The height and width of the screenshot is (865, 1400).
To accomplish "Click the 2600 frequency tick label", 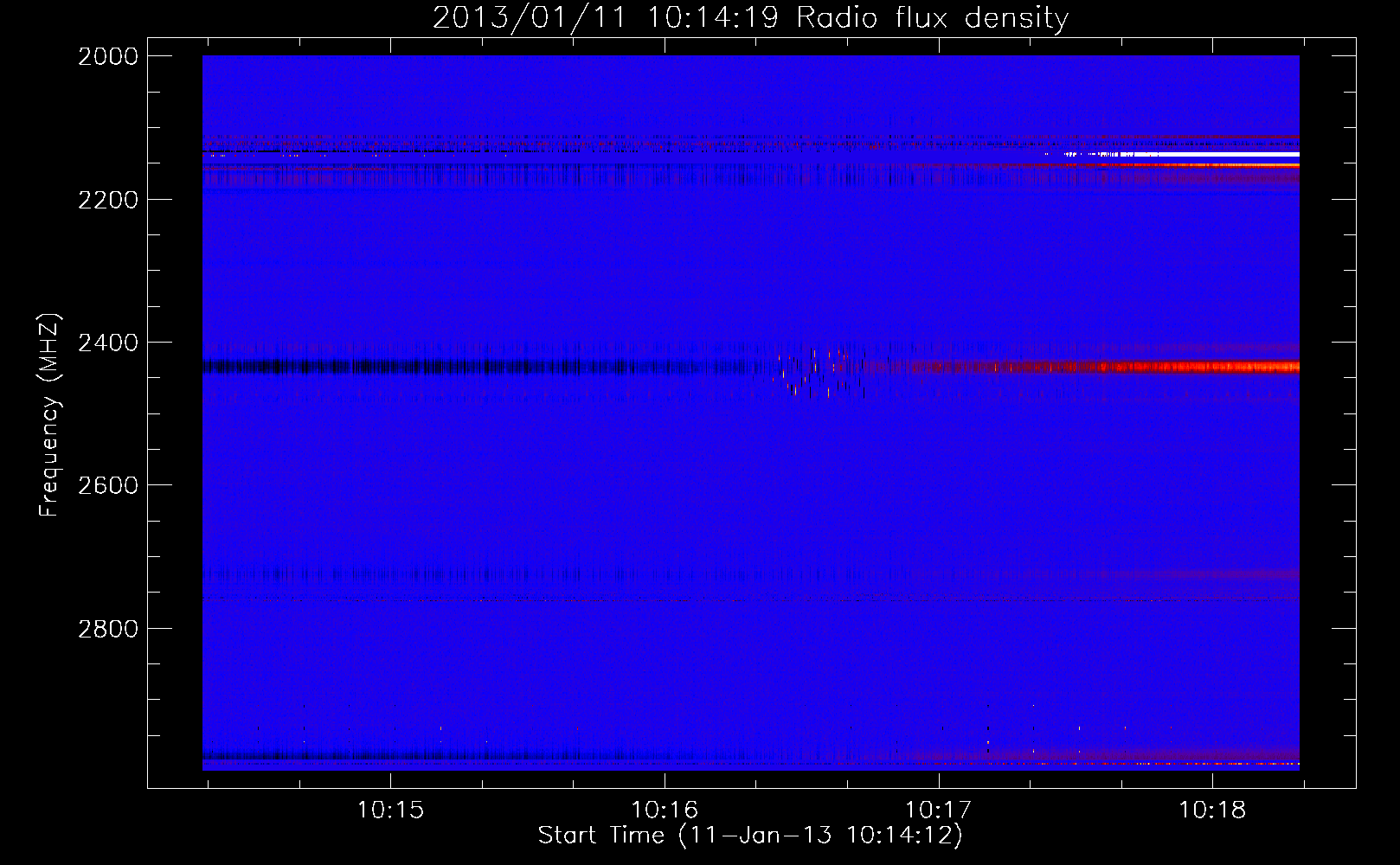I will pos(108,485).
